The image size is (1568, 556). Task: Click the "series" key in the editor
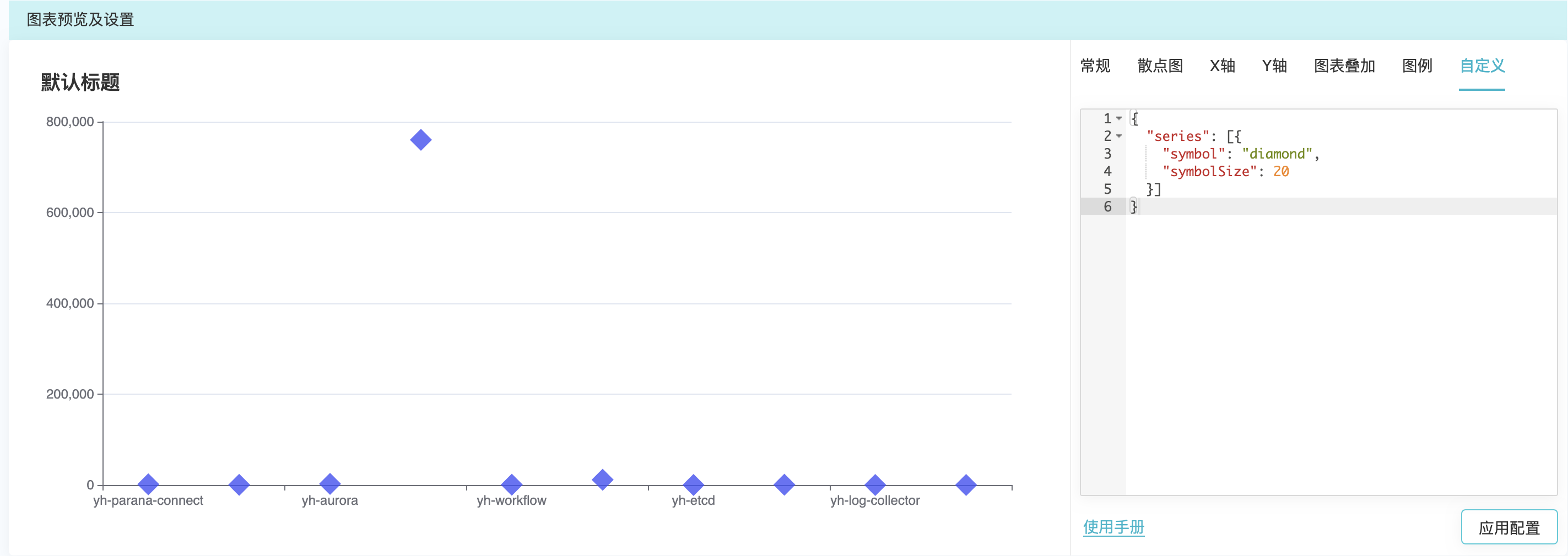1177,137
